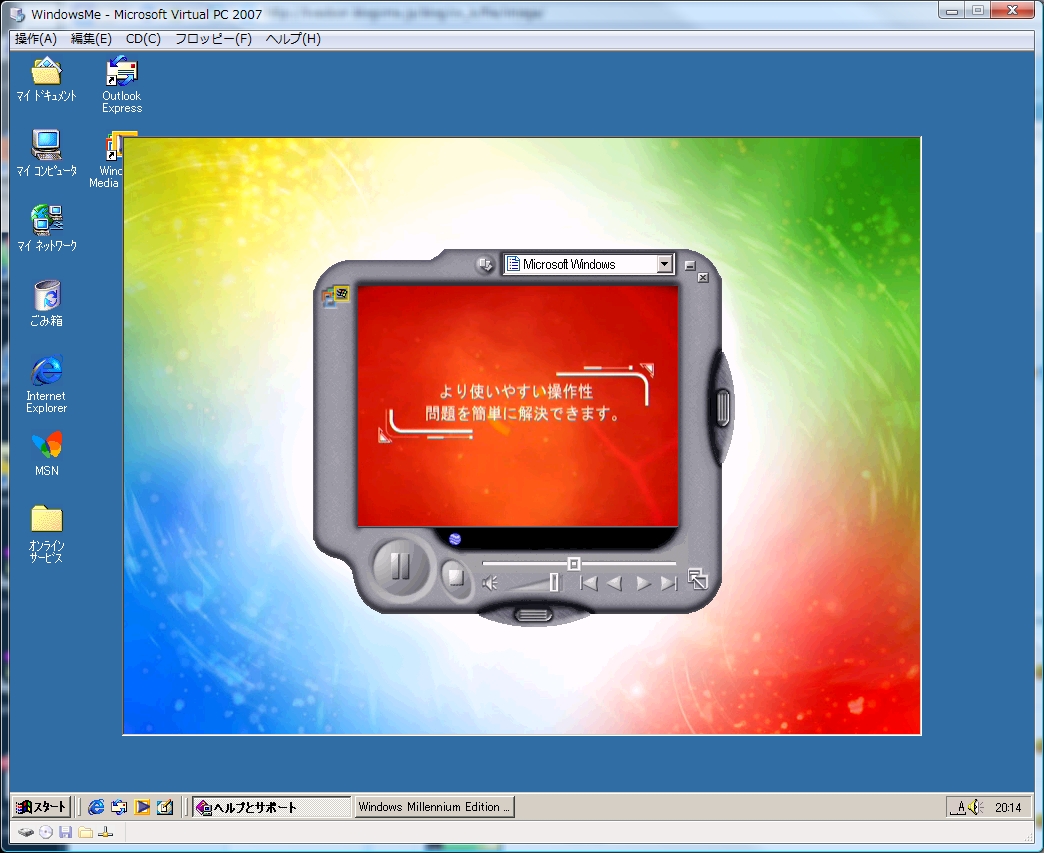Launch Internet Explorer from quick launch

[x=97, y=807]
